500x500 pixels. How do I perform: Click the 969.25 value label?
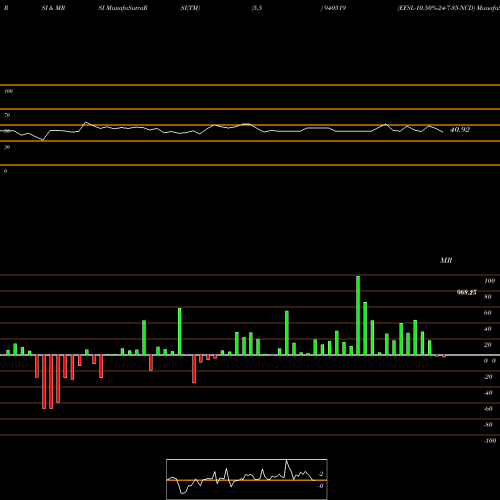pyautogui.click(x=466, y=292)
